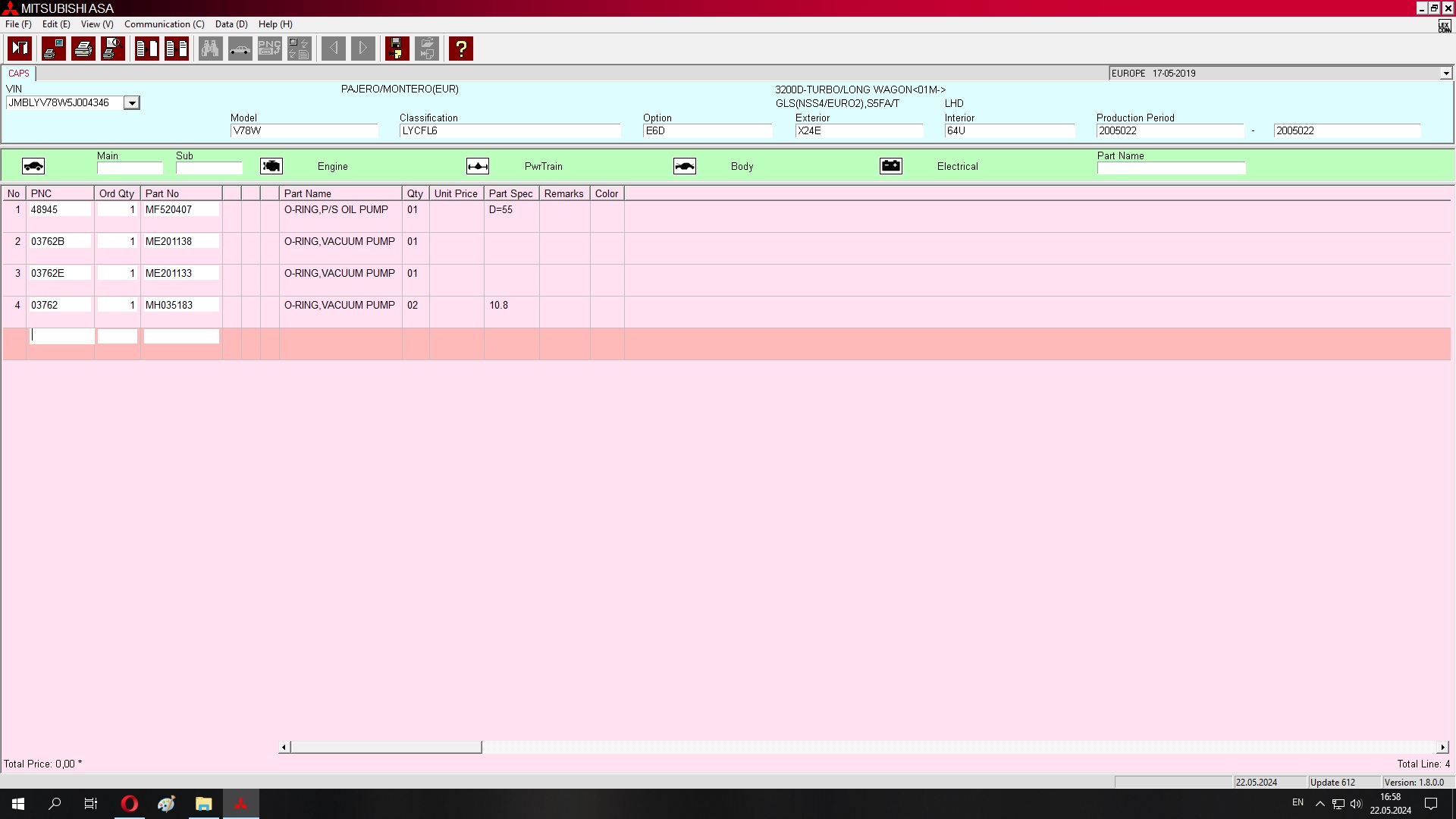Click the Model field V78W
This screenshot has height=819, width=1456.
click(304, 131)
